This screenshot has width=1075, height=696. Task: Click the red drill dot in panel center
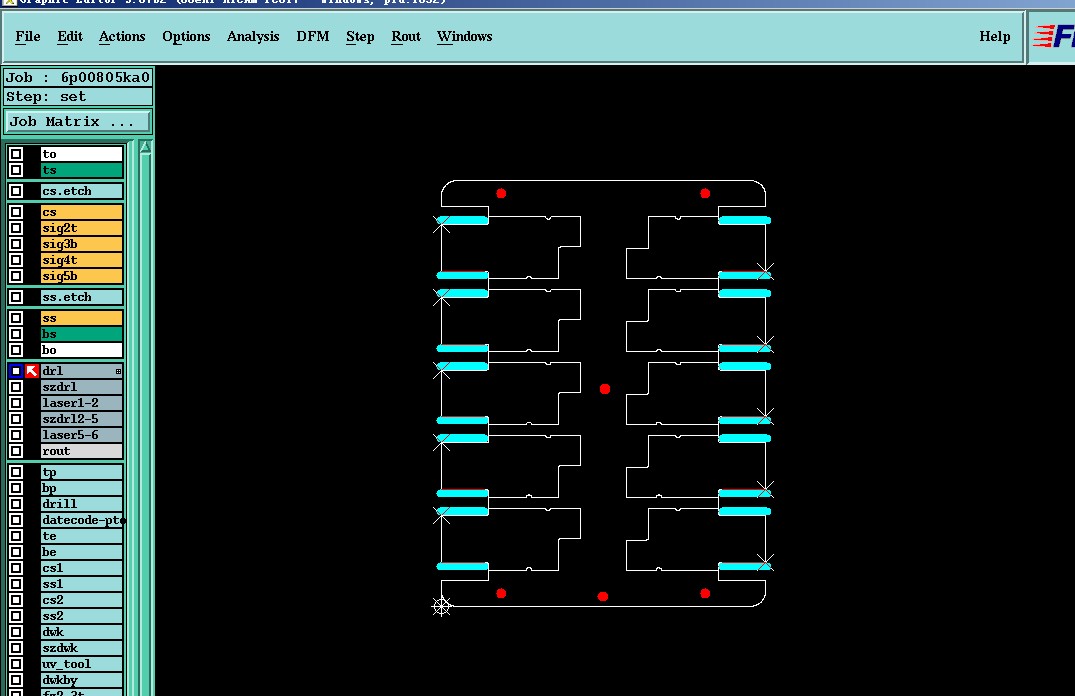click(x=605, y=389)
